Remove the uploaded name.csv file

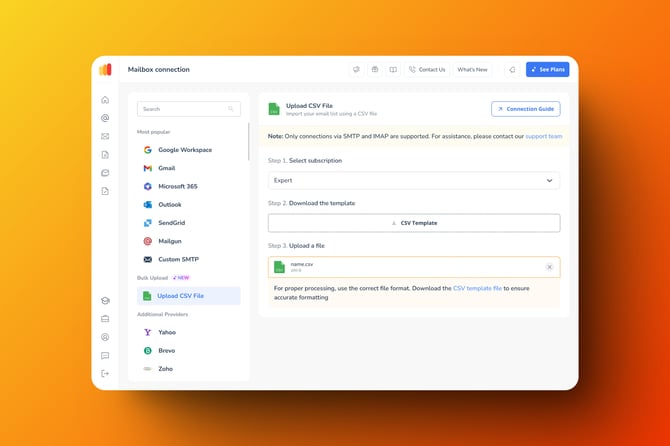tap(549, 267)
